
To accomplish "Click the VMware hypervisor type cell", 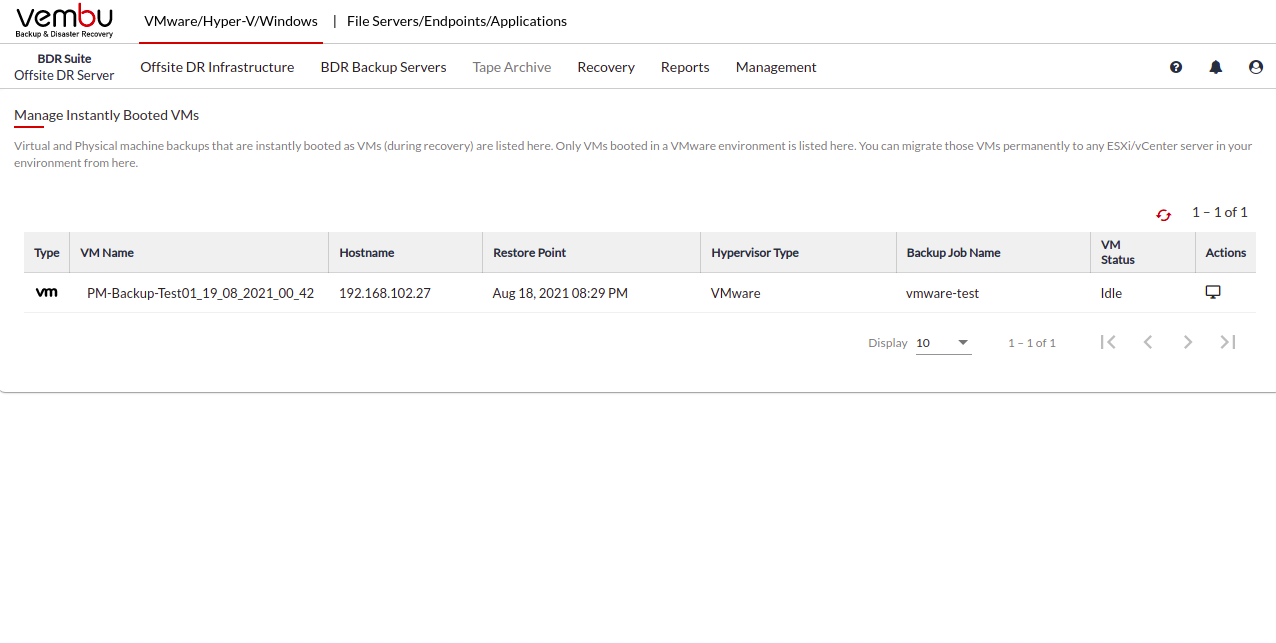I will click(736, 293).
